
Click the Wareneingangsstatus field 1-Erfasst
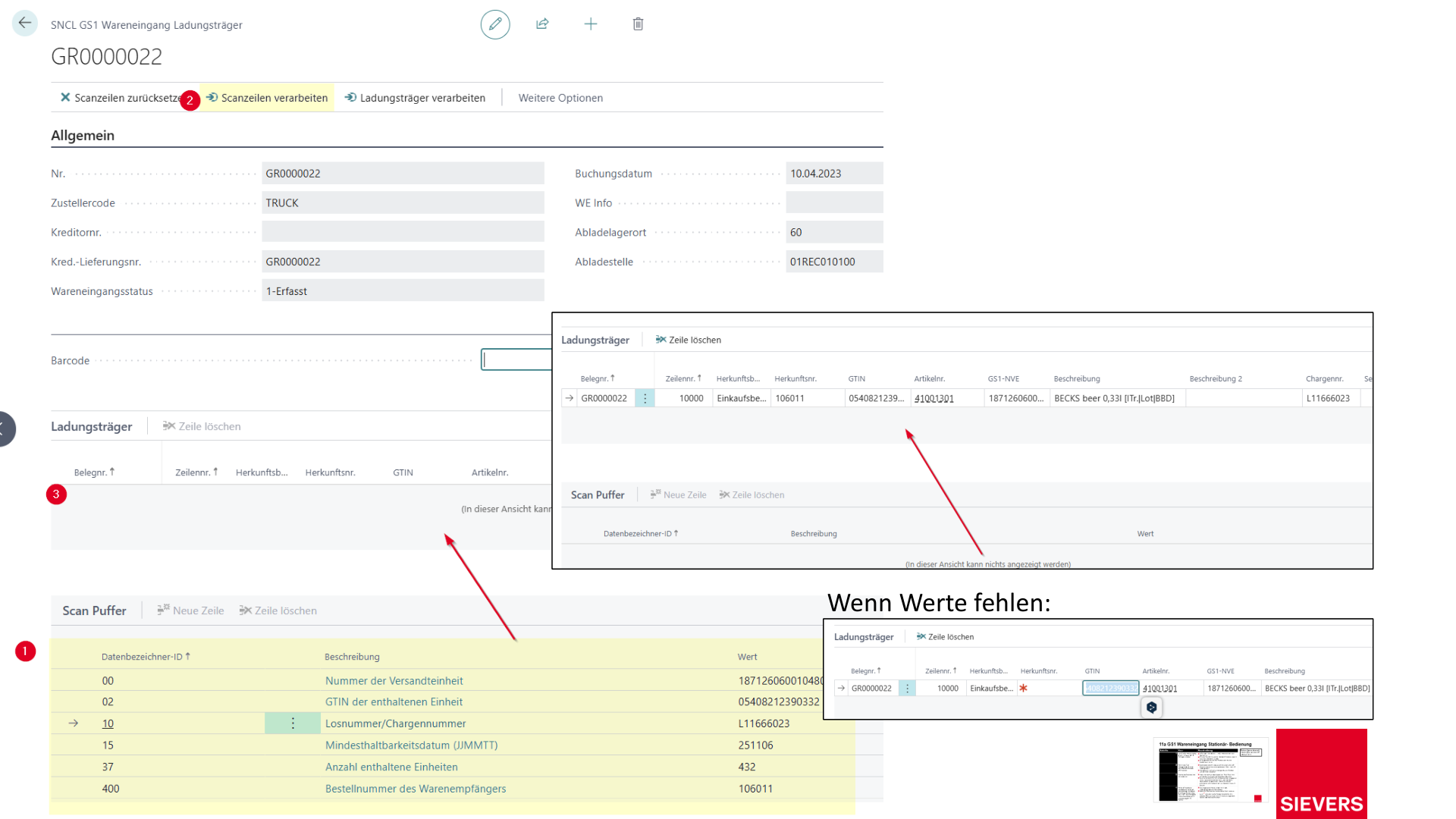[x=403, y=291]
